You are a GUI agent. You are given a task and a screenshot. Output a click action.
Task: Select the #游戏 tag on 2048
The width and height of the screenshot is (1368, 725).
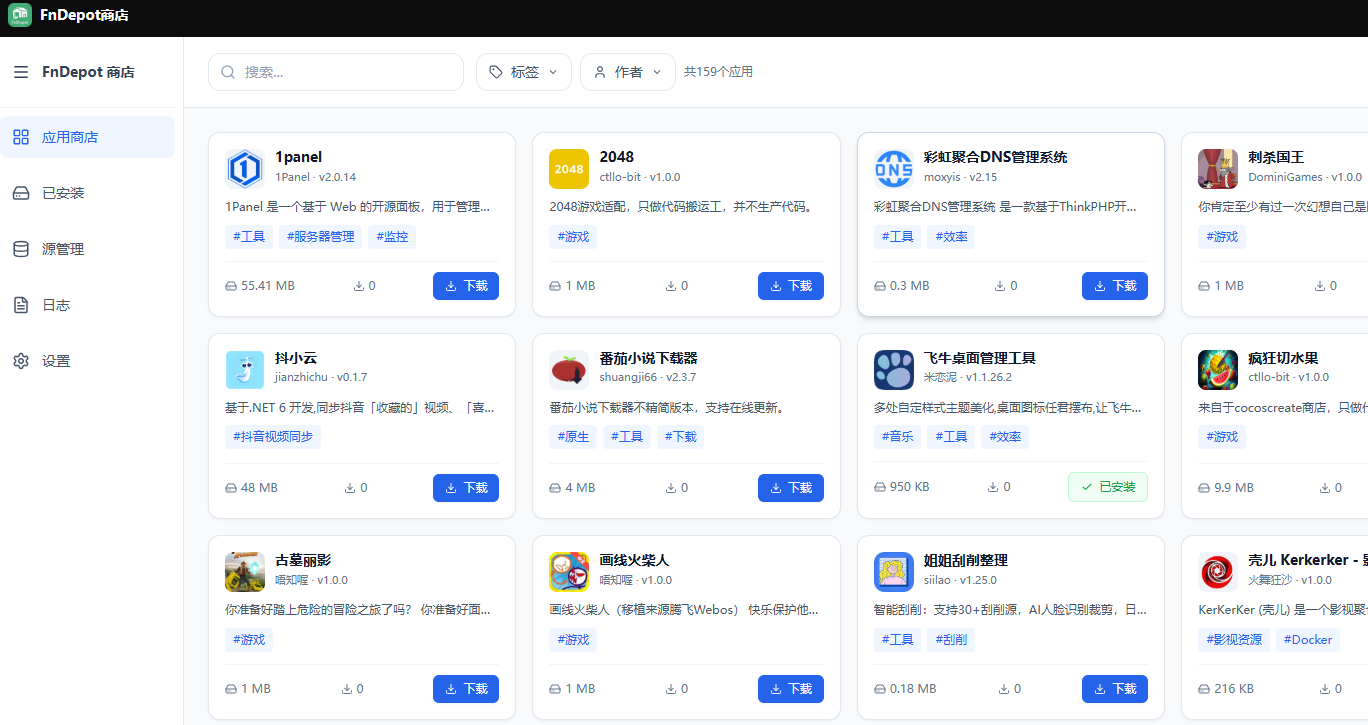pos(573,237)
